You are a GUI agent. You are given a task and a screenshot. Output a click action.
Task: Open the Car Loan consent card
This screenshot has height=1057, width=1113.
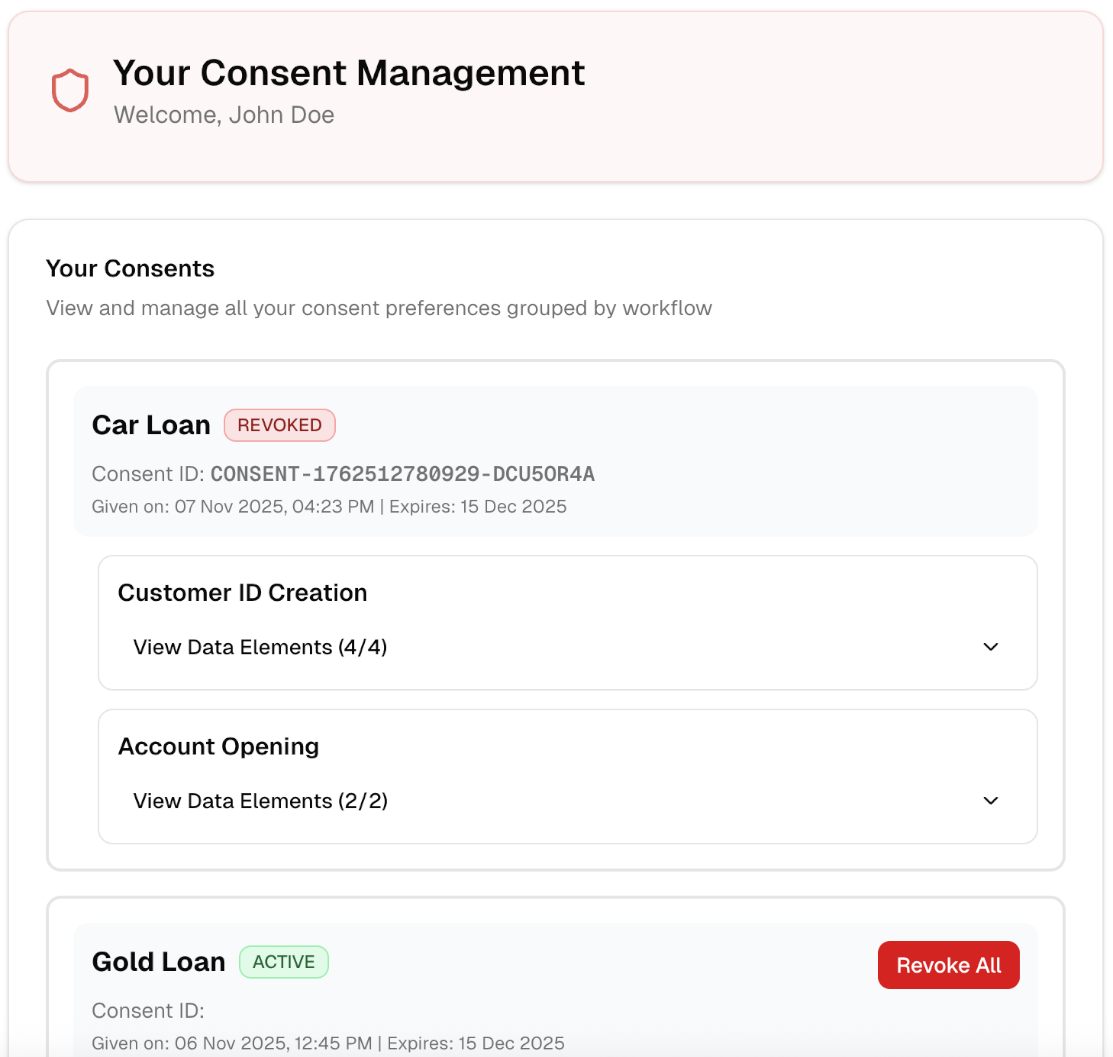[x=151, y=424]
